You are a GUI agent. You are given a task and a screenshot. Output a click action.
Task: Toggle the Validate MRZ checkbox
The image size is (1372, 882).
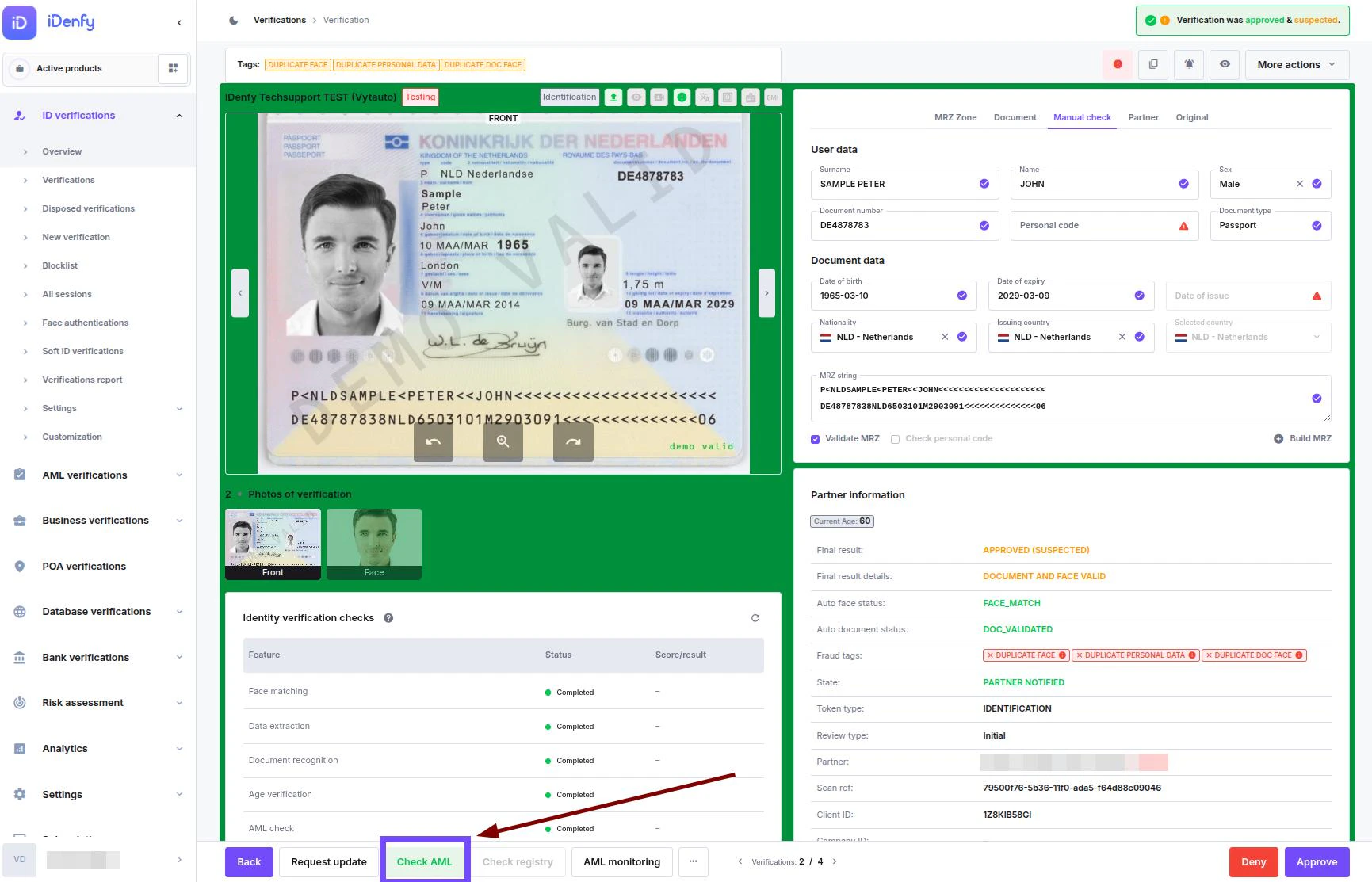[816, 439]
